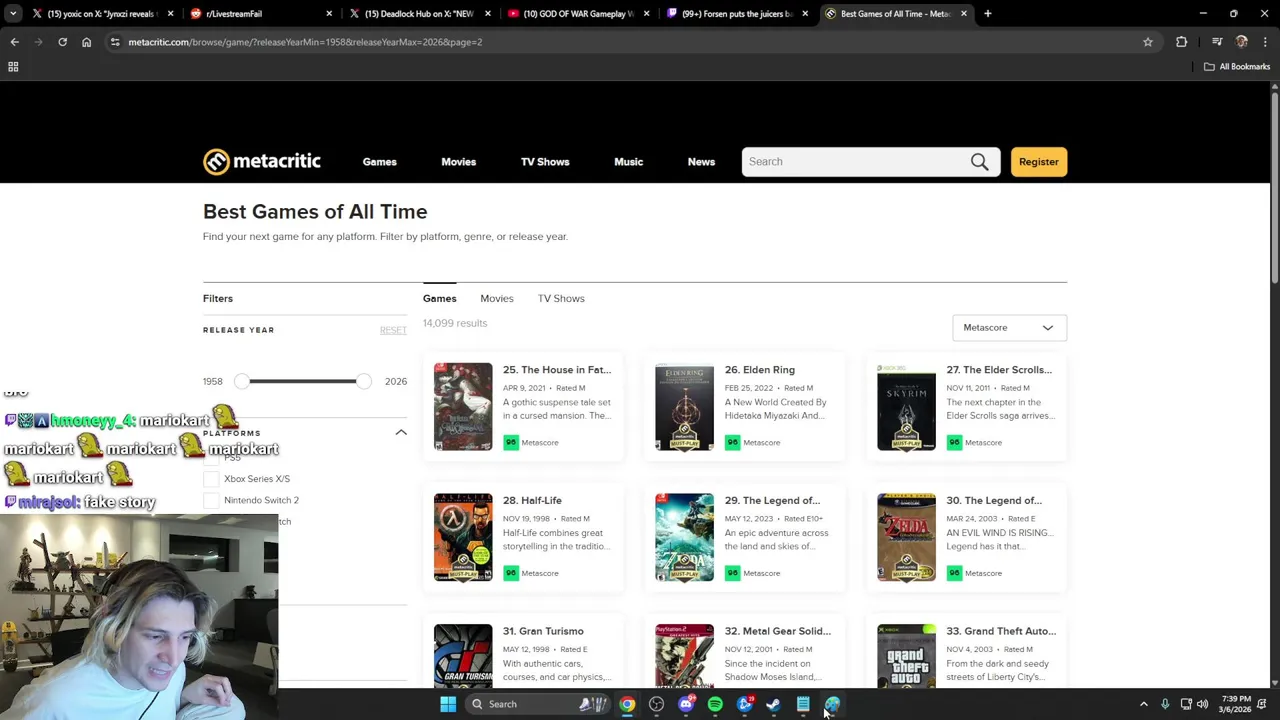Click the browser address bar URL
This screenshot has width=1280, height=720.
[x=305, y=42]
